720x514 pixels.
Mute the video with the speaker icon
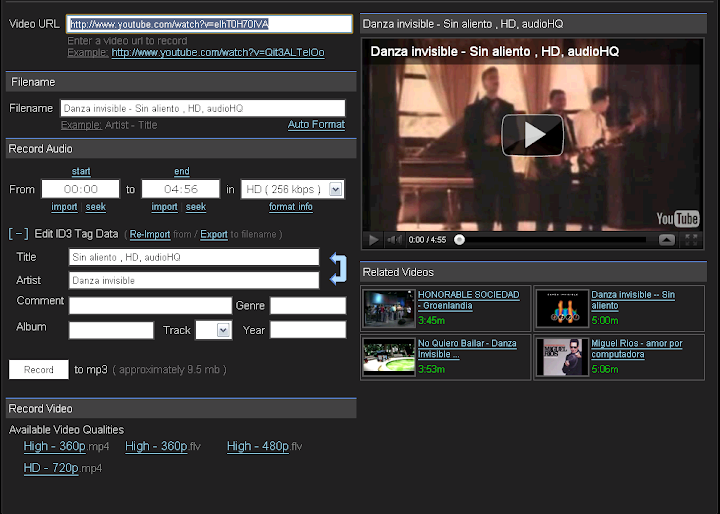click(394, 240)
